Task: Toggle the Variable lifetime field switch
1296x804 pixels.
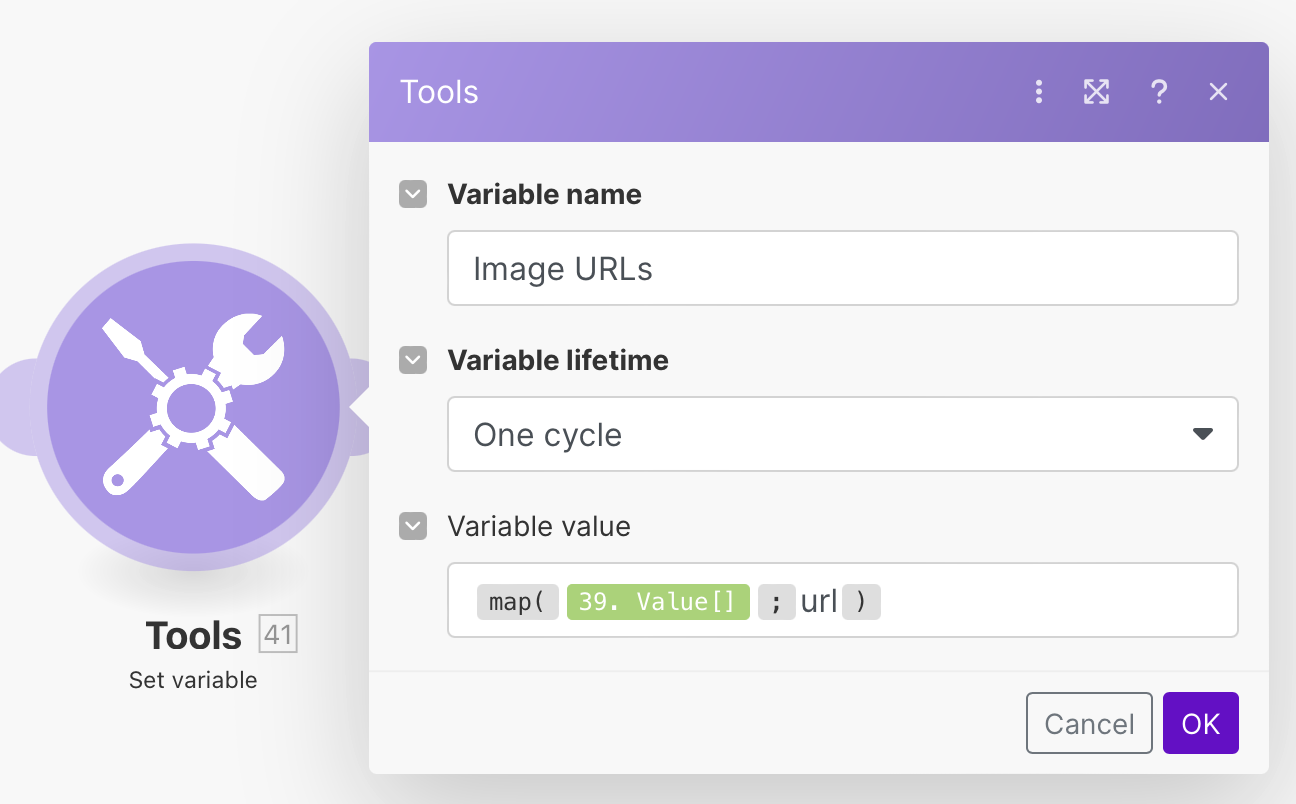Action: [x=413, y=360]
